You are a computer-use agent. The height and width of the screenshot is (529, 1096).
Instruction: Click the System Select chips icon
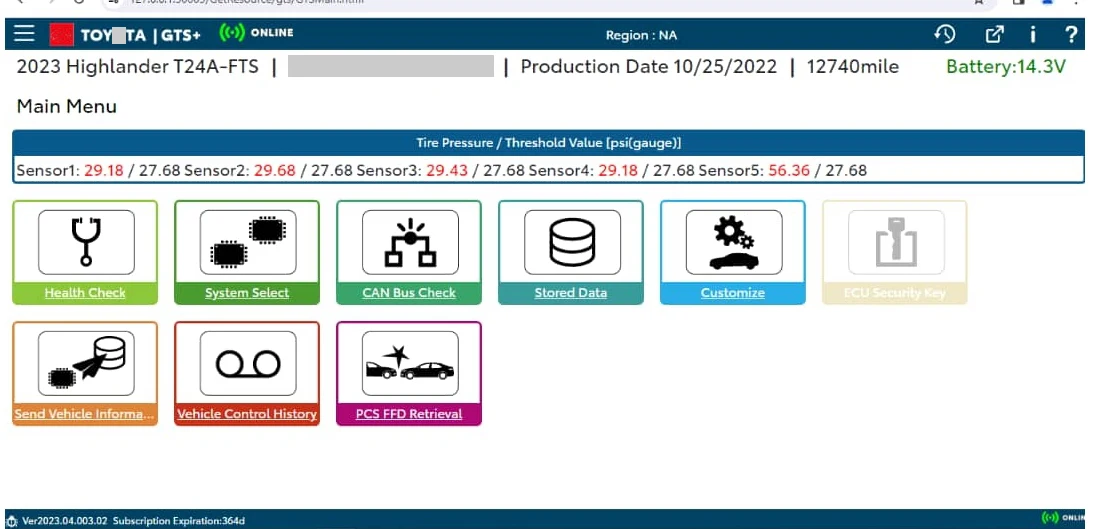click(x=248, y=242)
